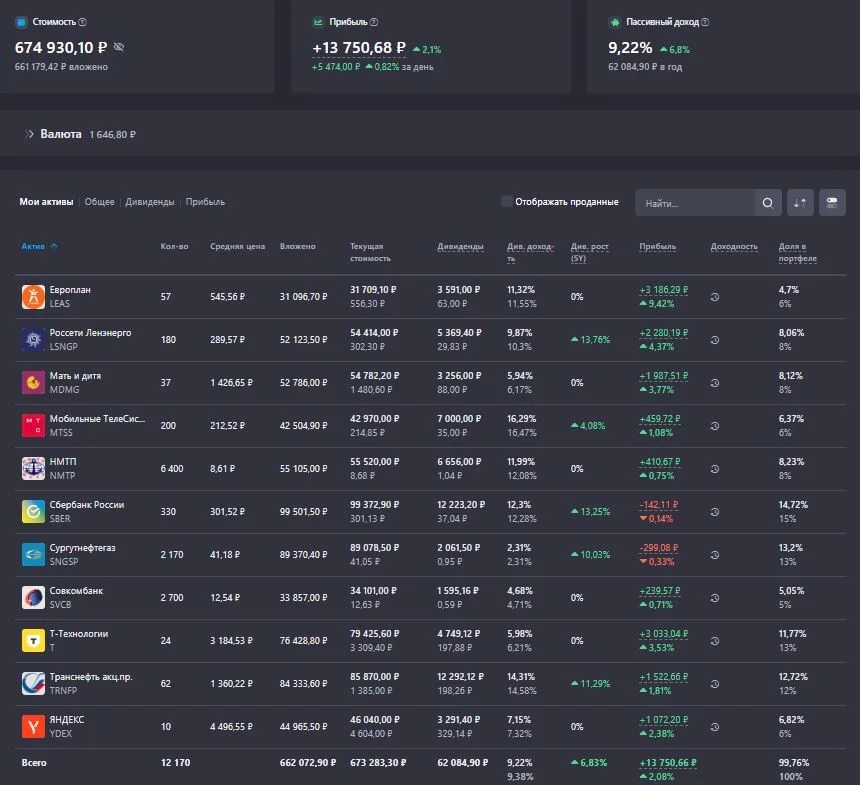Click current value 99 372,90 ₽ cell
Screen dimensions: 860x785
375,505
